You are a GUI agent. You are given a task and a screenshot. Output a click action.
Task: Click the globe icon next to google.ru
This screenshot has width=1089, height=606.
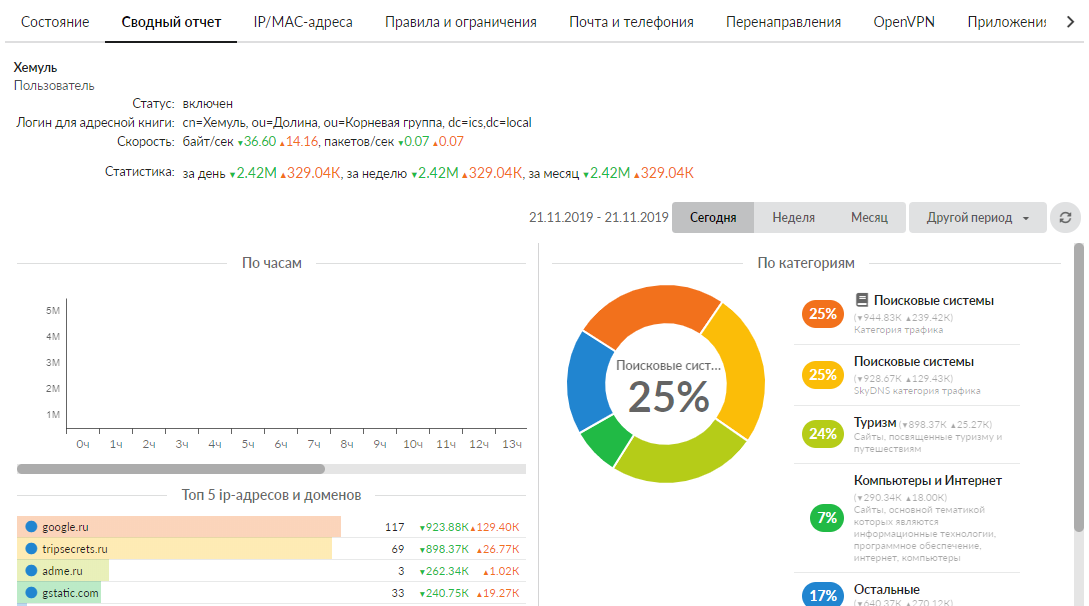tap(30, 527)
